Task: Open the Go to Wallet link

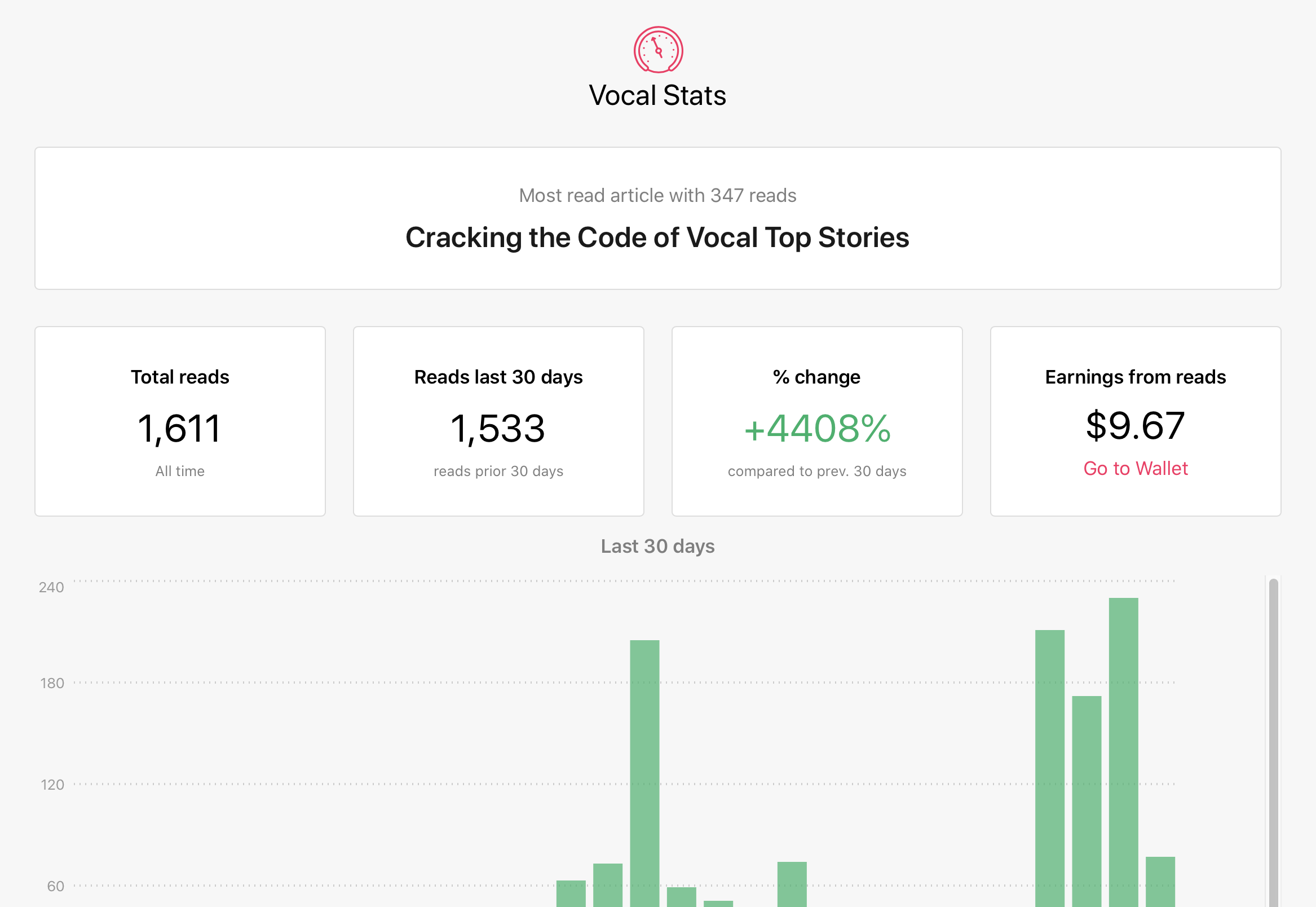Action: pyautogui.click(x=1135, y=468)
